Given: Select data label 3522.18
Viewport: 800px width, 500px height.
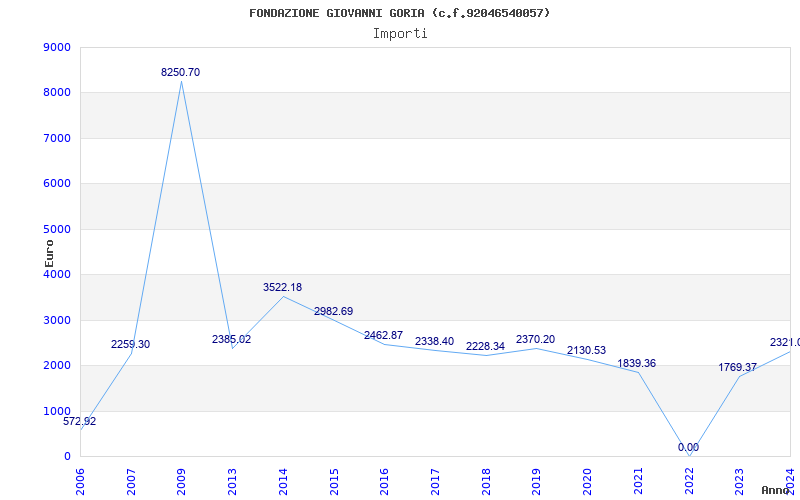Looking at the screenshot, I should point(283,287).
